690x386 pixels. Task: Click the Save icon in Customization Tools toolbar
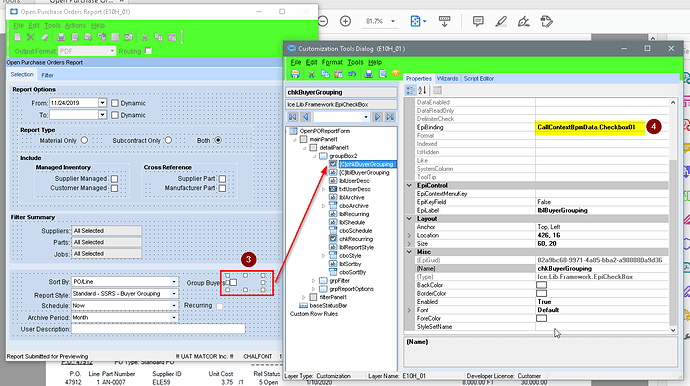pos(295,74)
